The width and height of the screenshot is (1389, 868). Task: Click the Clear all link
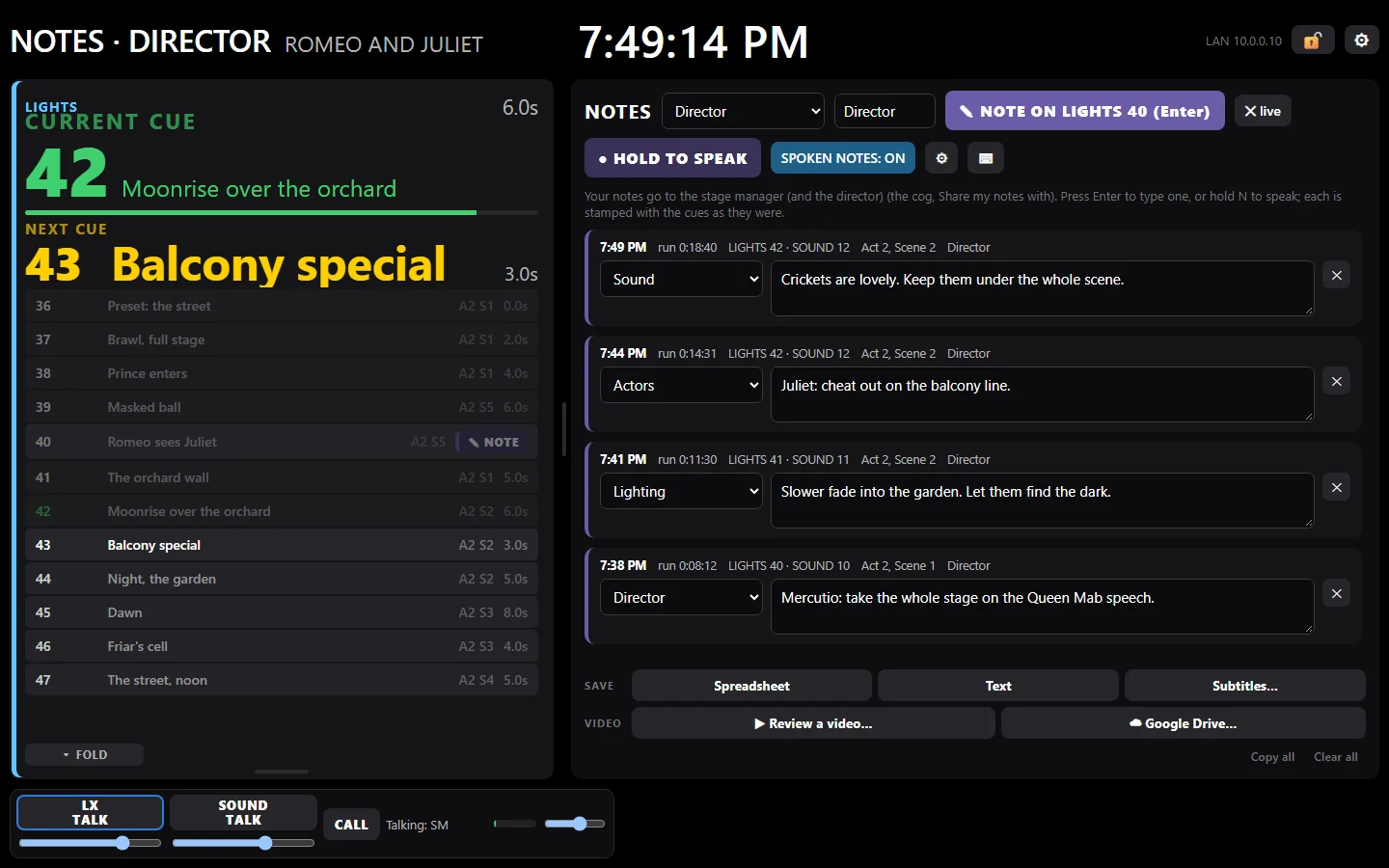pyautogui.click(x=1336, y=757)
